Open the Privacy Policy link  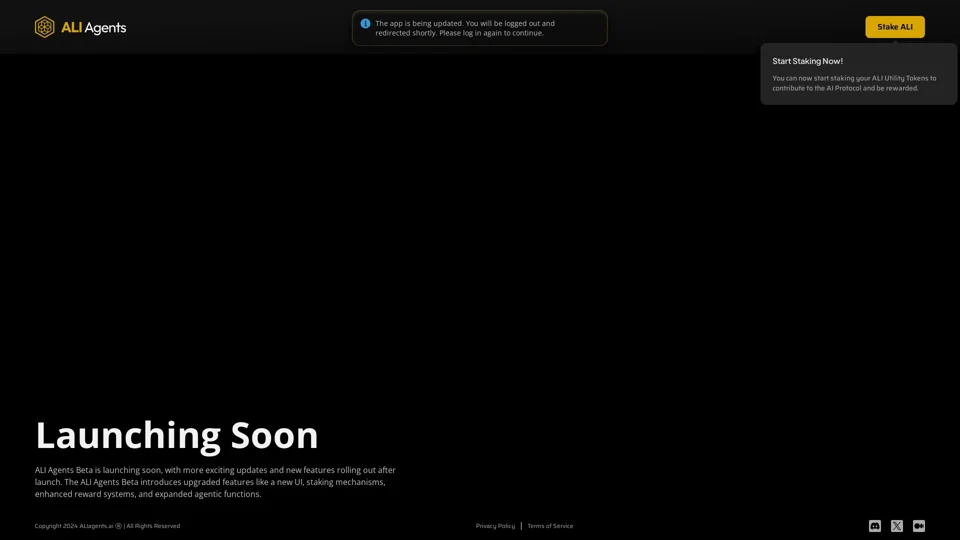[x=495, y=526]
